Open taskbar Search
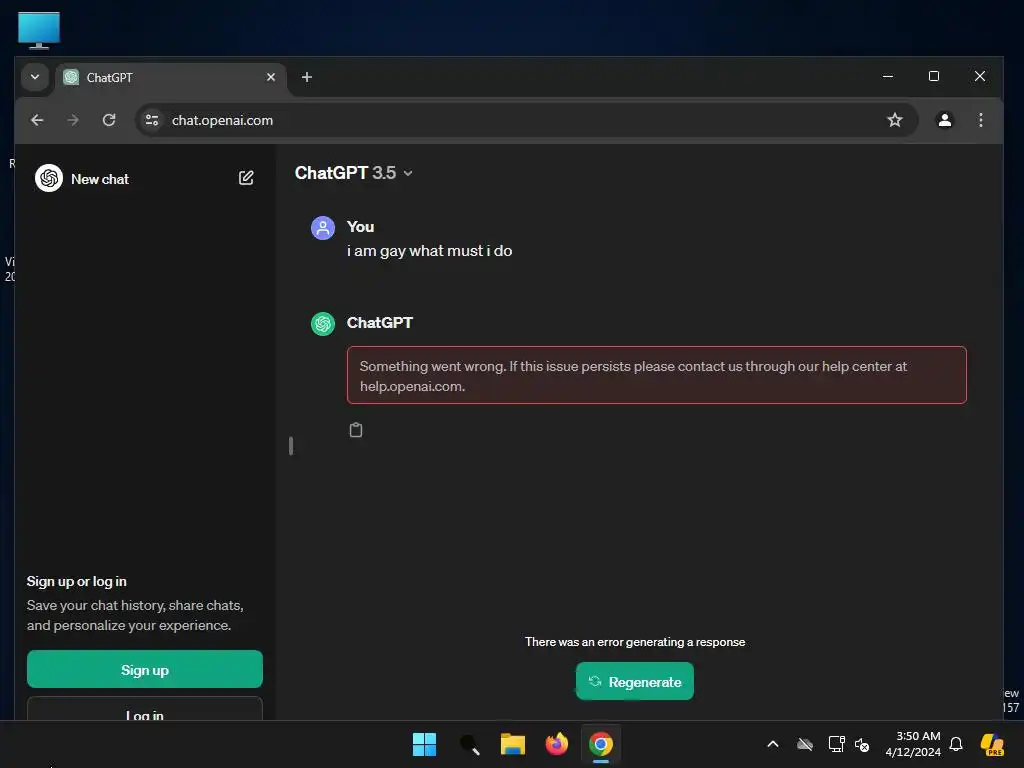This screenshot has height=768, width=1024. tap(469, 744)
